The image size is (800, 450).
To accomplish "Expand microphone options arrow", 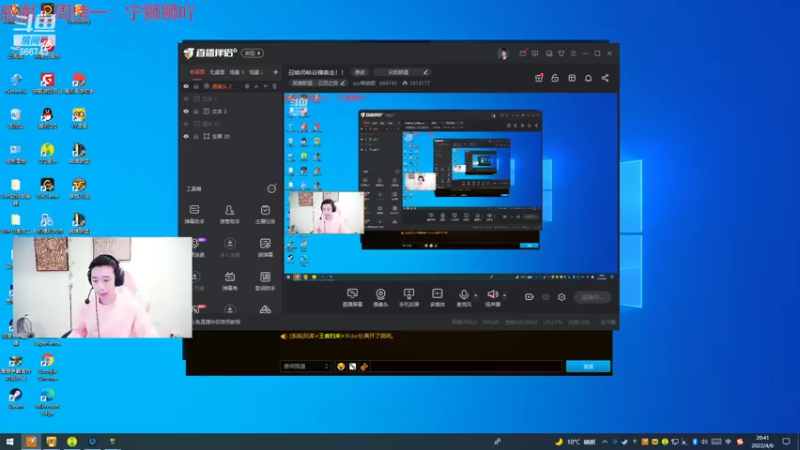I will [476, 295].
